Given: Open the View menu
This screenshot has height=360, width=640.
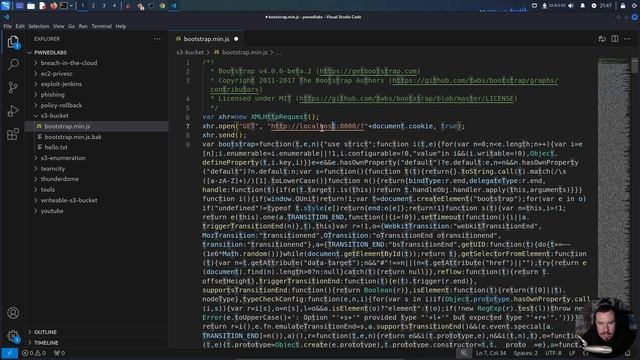Looking at the screenshot, I should [x=58, y=26].
